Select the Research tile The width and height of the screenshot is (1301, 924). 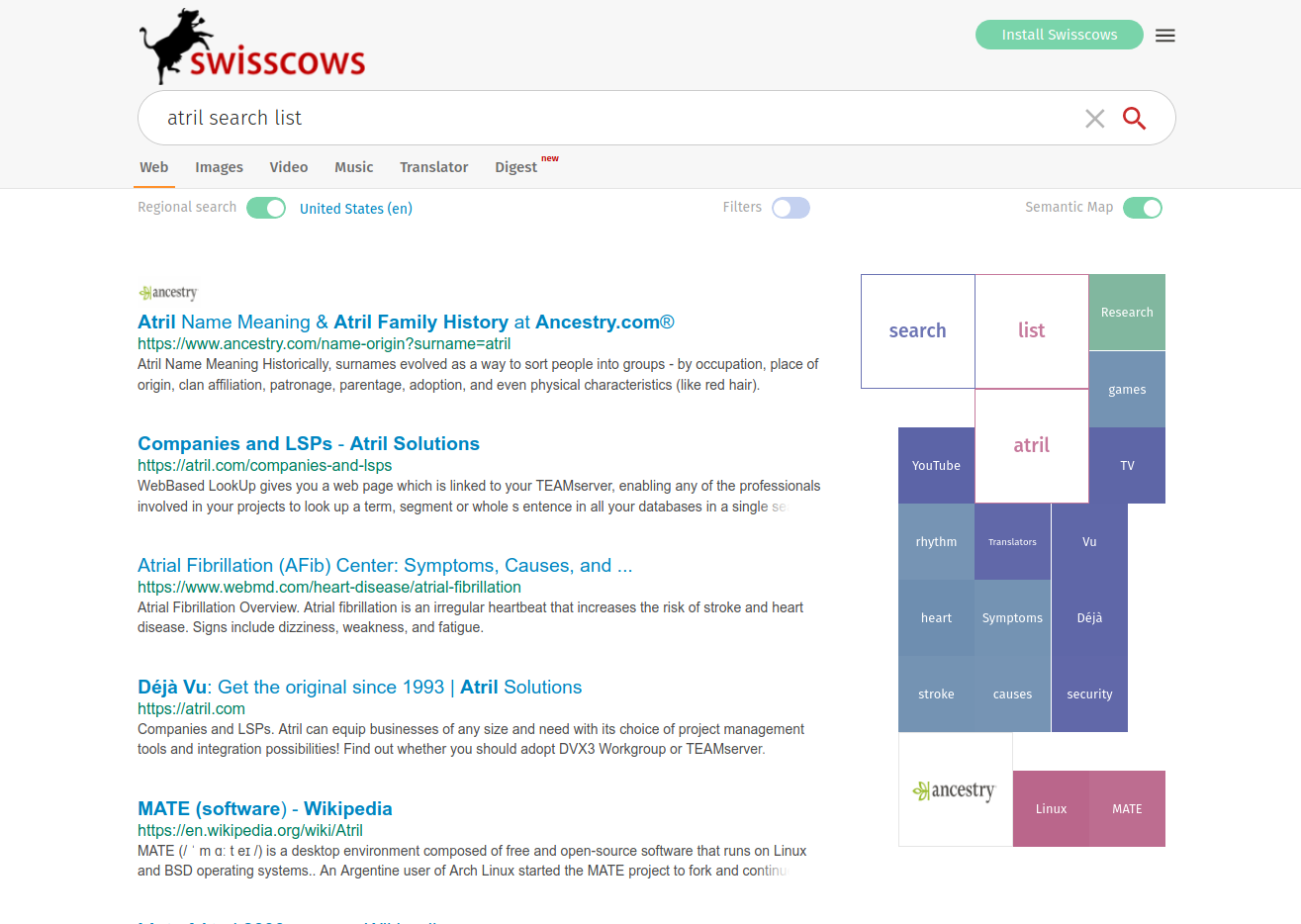click(x=1127, y=313)
